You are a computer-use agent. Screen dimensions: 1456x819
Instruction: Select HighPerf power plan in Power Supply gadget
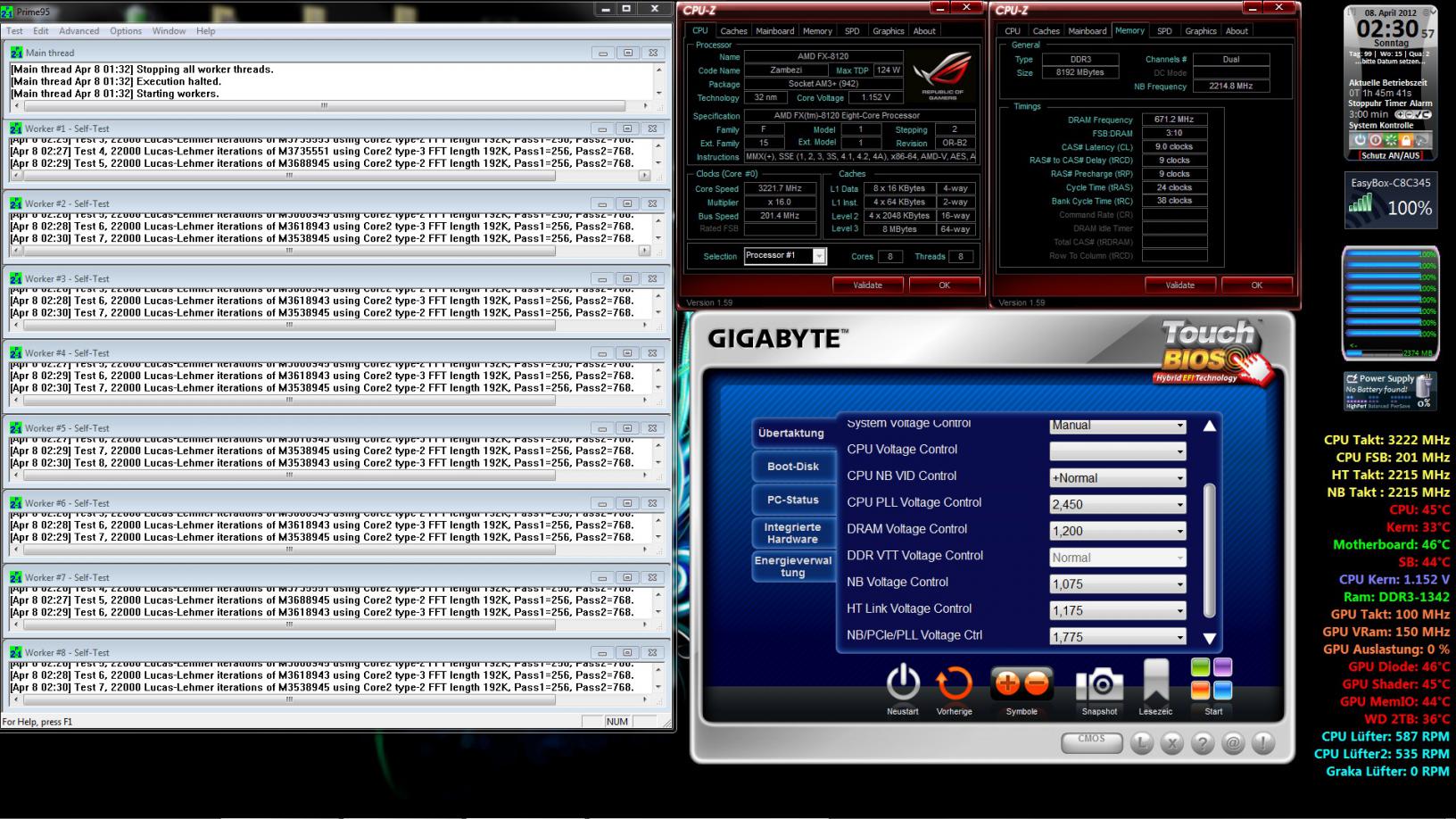(x=1355, y=406)
